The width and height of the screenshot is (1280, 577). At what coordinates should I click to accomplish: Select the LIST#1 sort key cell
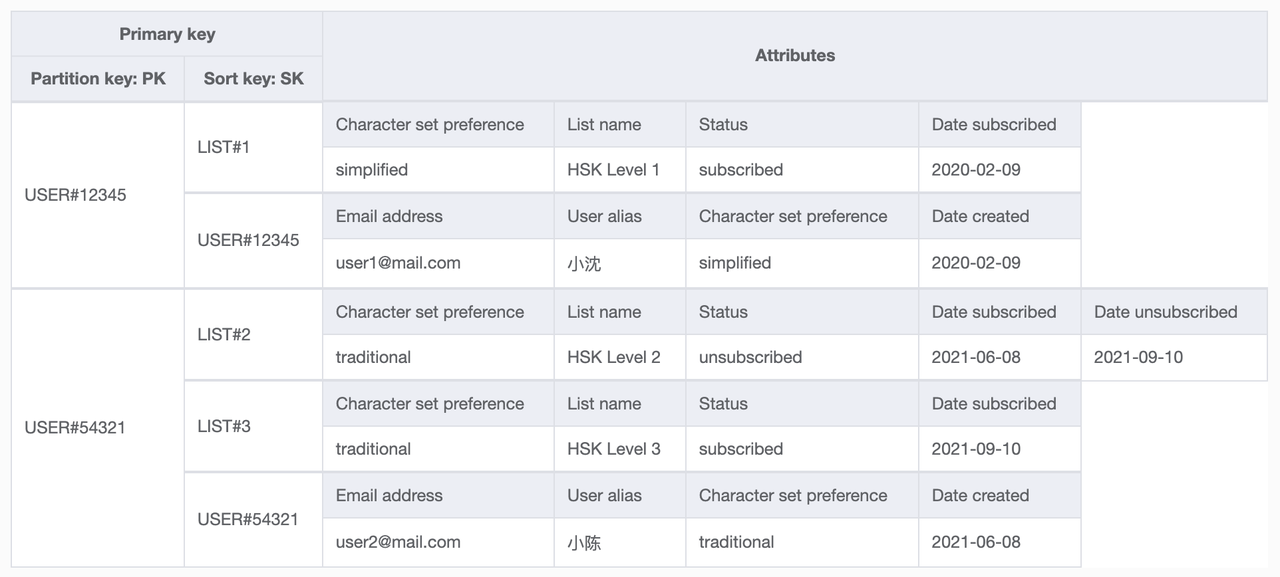click(224, 147)
